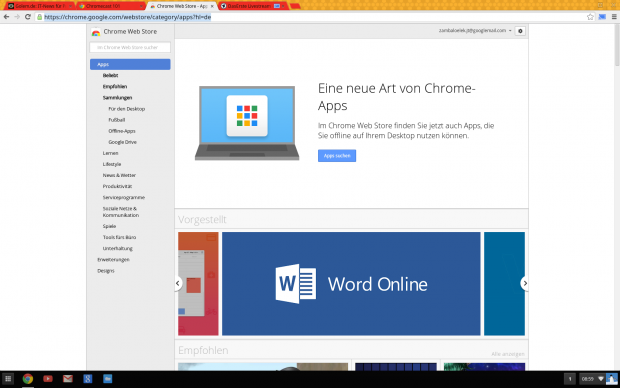Click Alle anzeigen next to Empfohlen
Image resolution: width=620 pixels, height=388 pixels.
tap(508, 354)
